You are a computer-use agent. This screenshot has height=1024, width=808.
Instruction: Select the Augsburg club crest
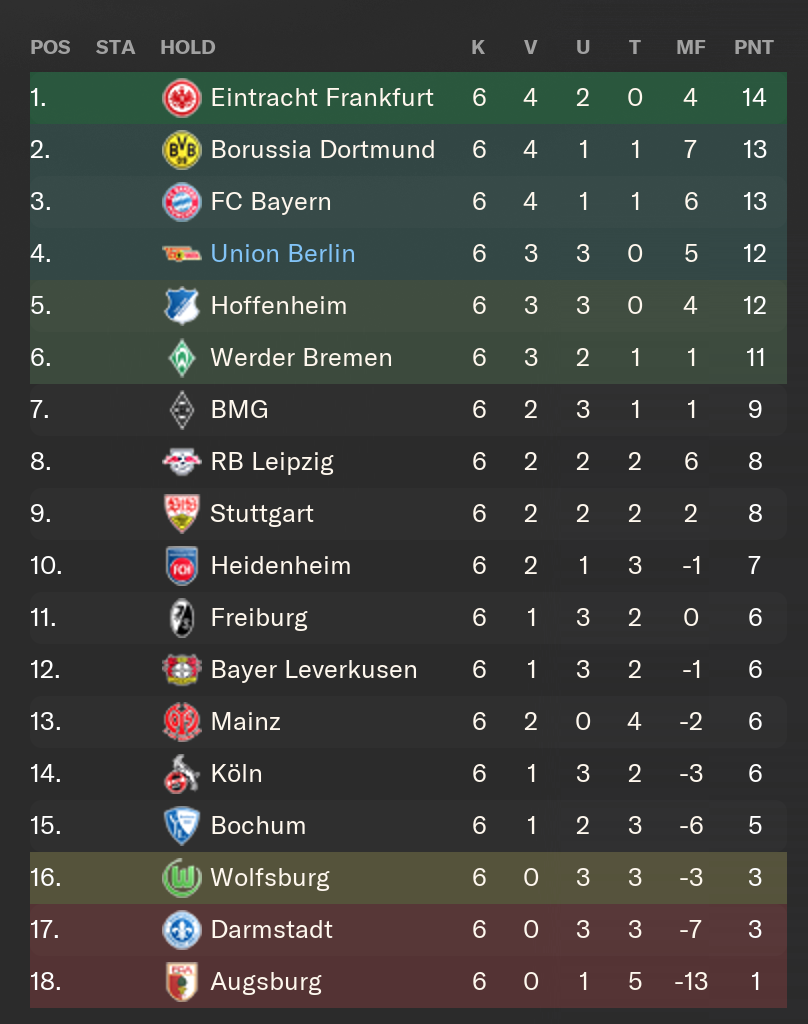[182, 982]
